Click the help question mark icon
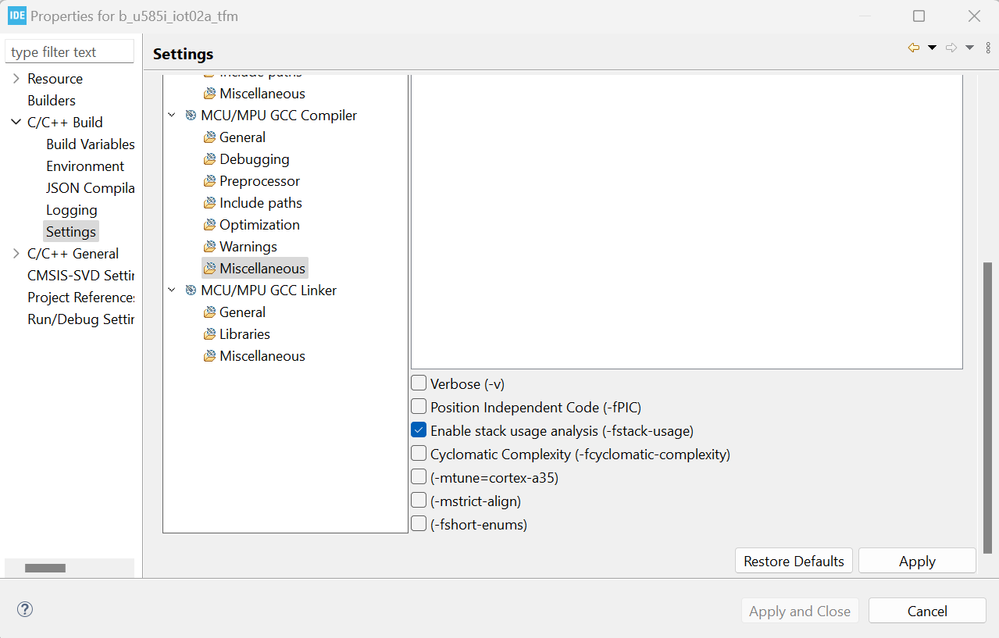999x638 pixels. [25, 609]
